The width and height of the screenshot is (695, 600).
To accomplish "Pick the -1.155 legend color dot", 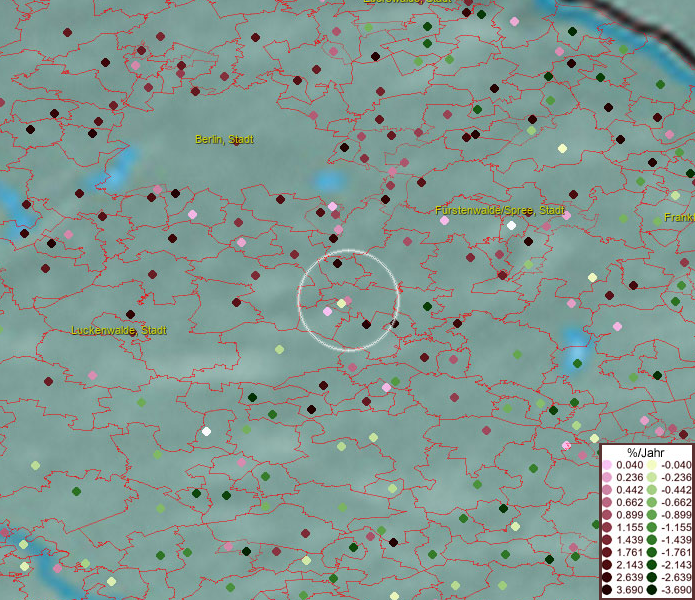I will point(652,527).
